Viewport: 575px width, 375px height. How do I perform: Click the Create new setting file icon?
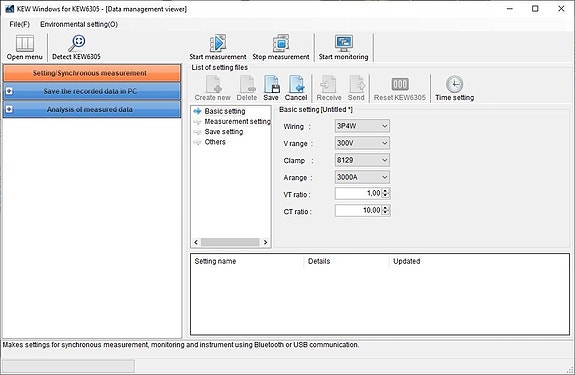[213, 84]
